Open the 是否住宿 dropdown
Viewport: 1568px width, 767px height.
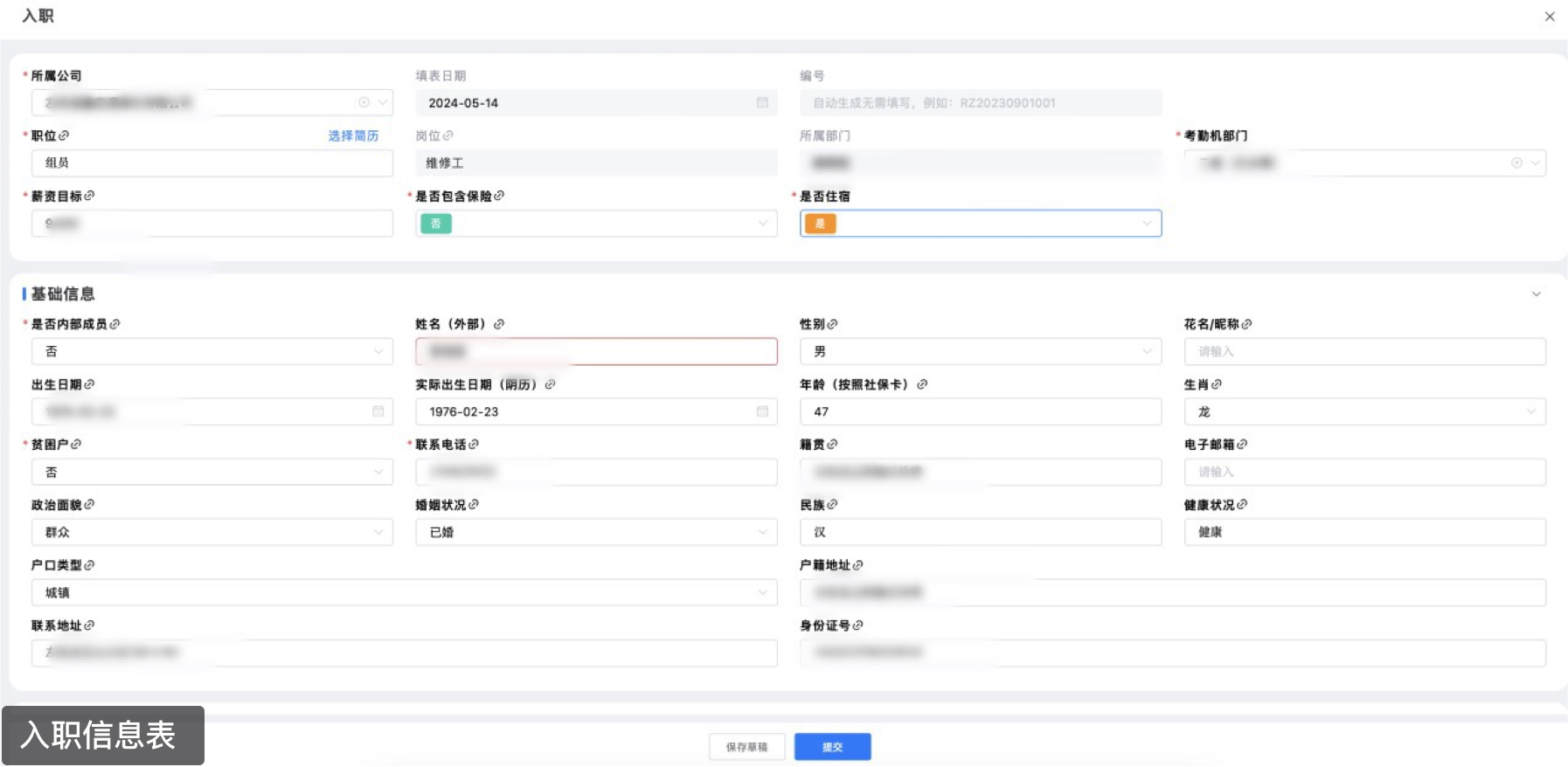(x=980, y=224)
